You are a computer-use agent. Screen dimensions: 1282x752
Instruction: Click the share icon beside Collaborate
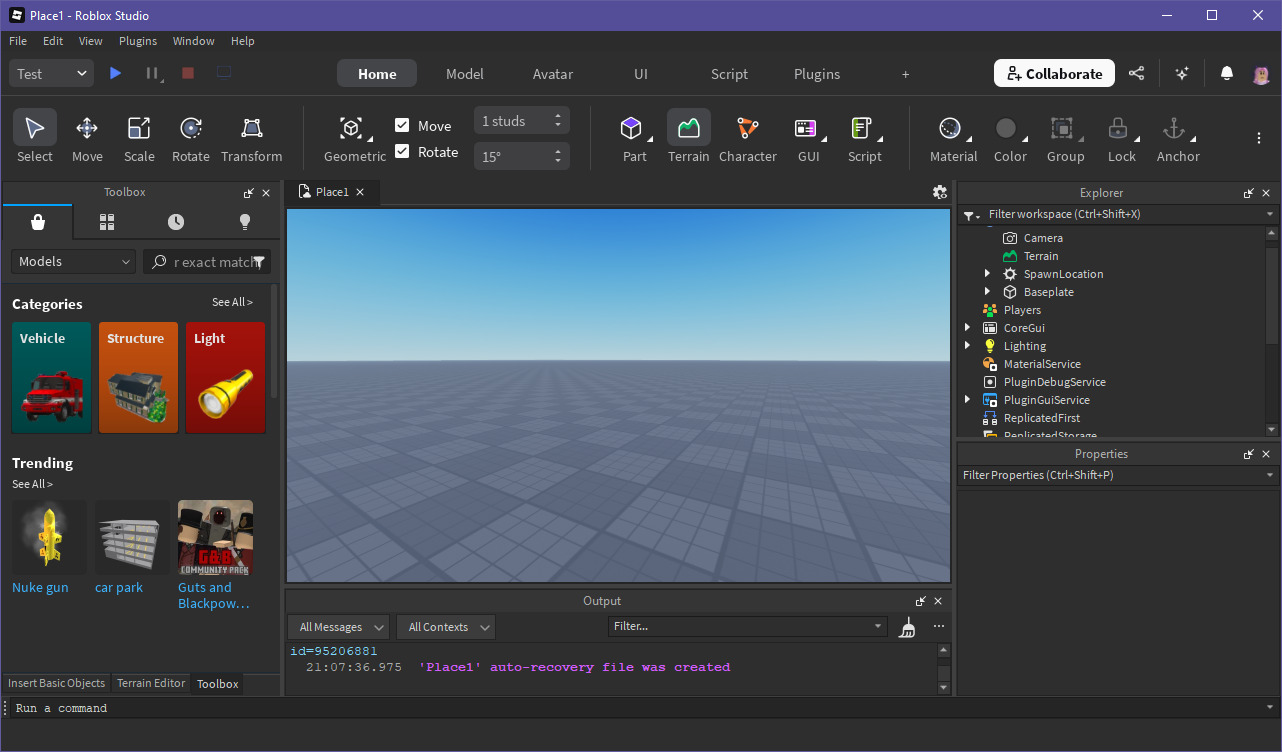pyautogui.click(x=1137, y=73)
